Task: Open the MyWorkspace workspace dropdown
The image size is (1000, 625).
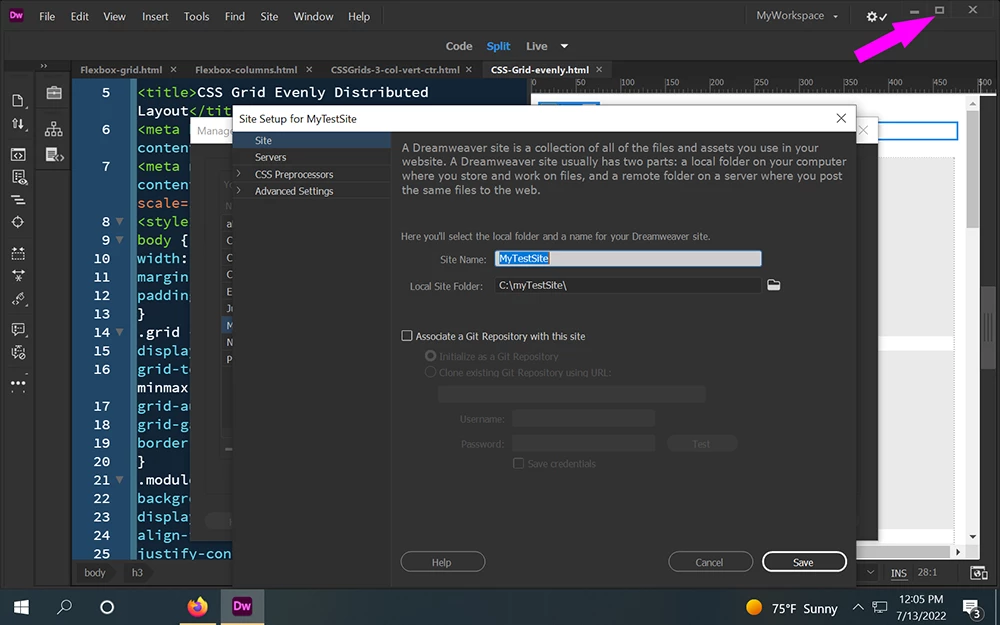Action: point(797,16)
